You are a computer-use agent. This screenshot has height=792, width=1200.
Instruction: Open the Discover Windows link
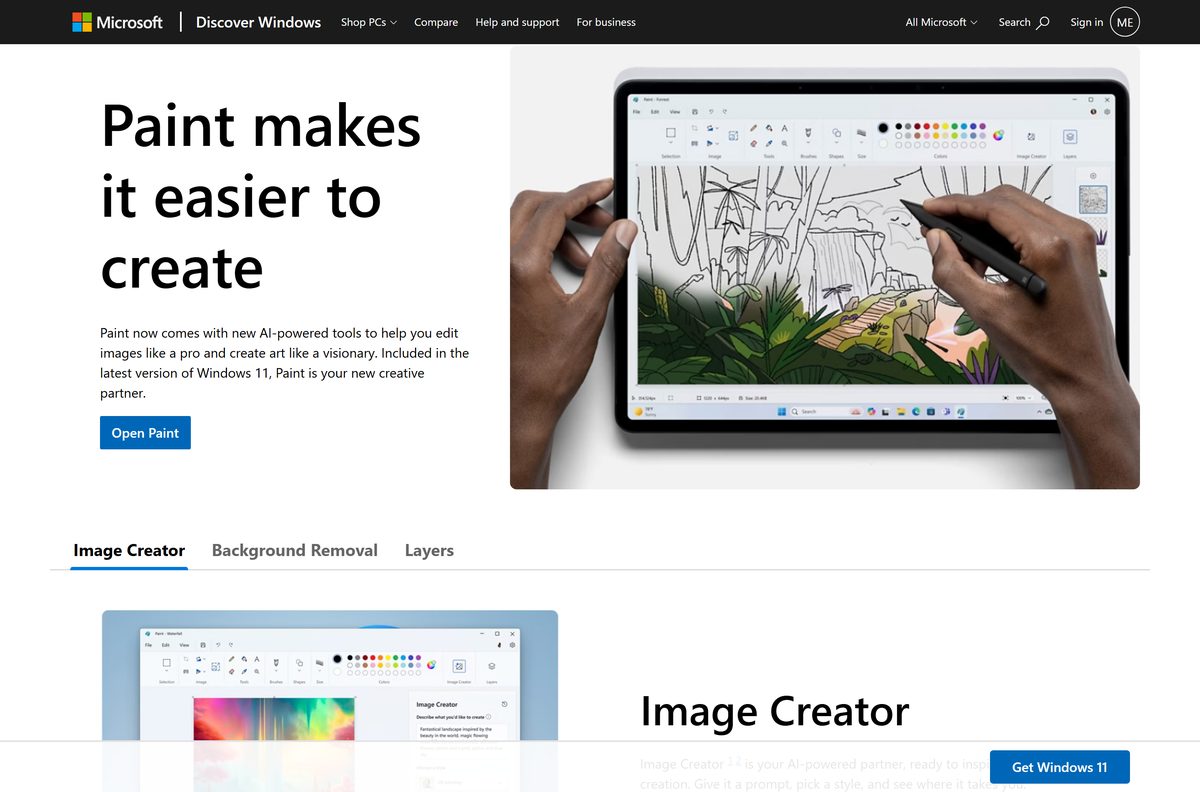point(258,22)
